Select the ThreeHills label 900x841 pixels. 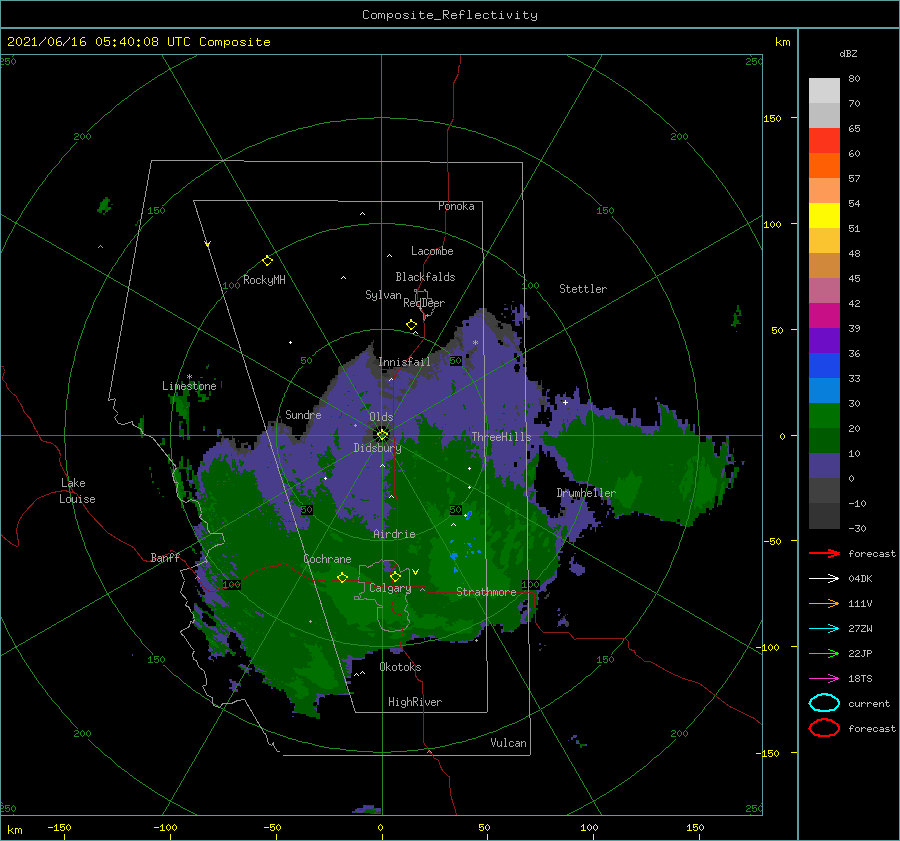coord(501,437)
